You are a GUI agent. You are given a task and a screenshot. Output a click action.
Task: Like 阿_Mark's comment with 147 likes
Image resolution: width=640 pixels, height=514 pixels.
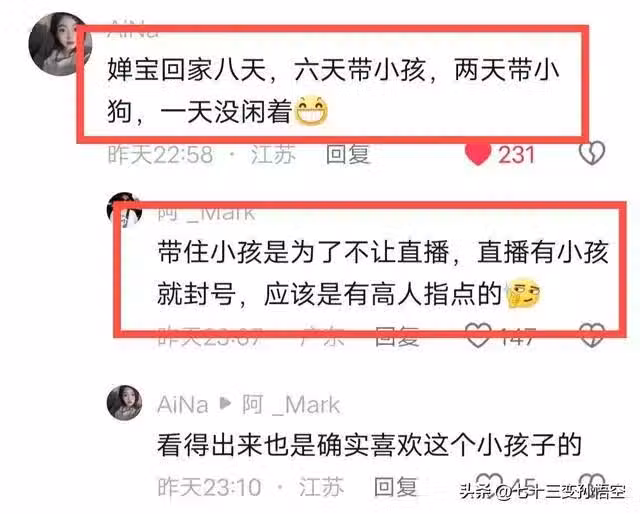pyautogui.click(x=478, y=336)
